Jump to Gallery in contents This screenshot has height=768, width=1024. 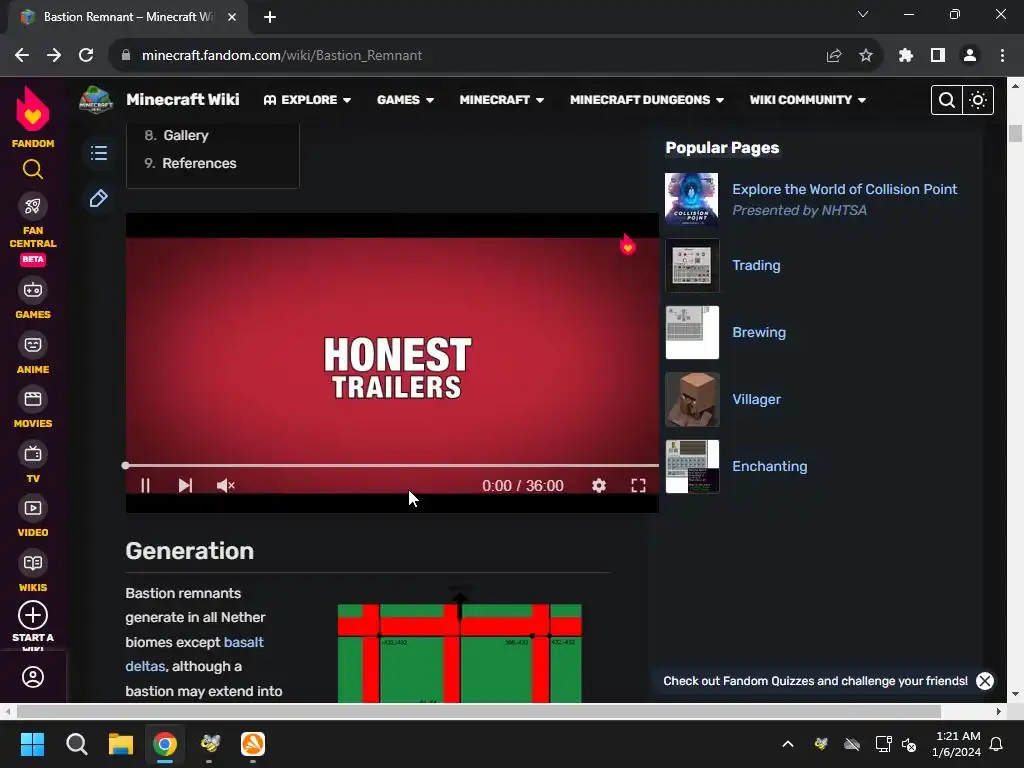(x=185, y=135)
